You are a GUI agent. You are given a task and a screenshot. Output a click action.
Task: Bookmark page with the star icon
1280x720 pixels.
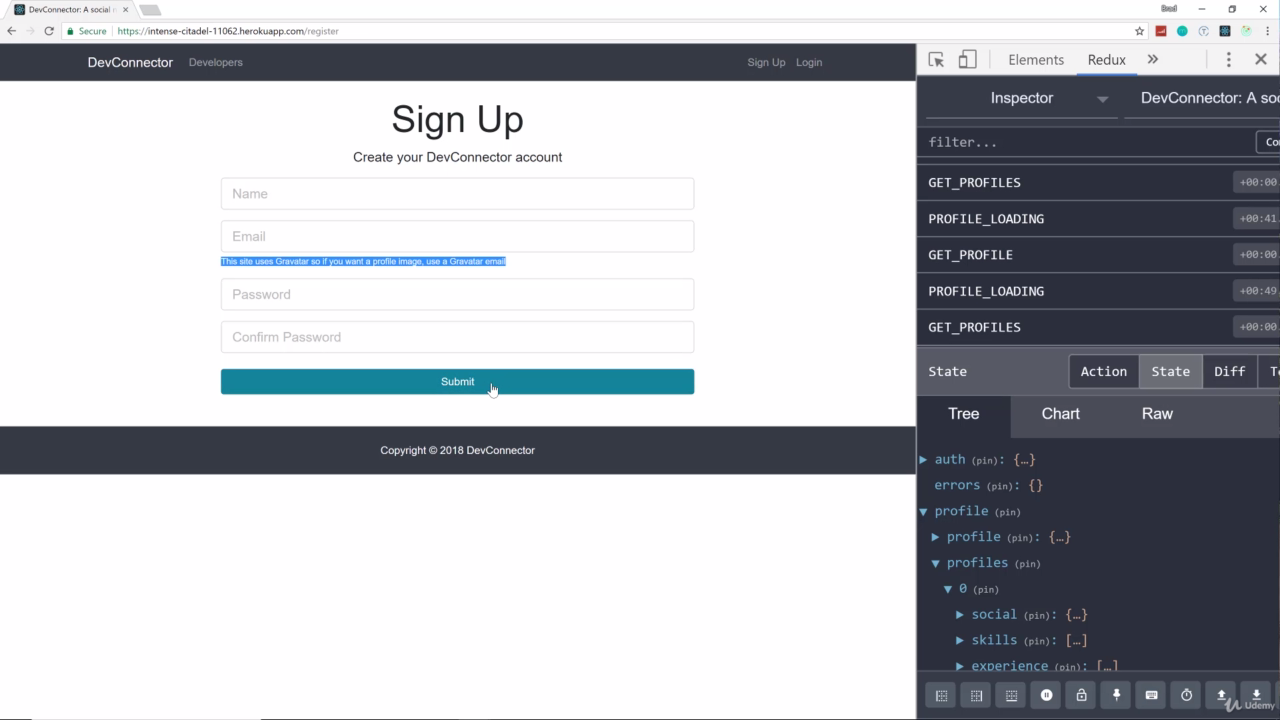(1139, 31)
